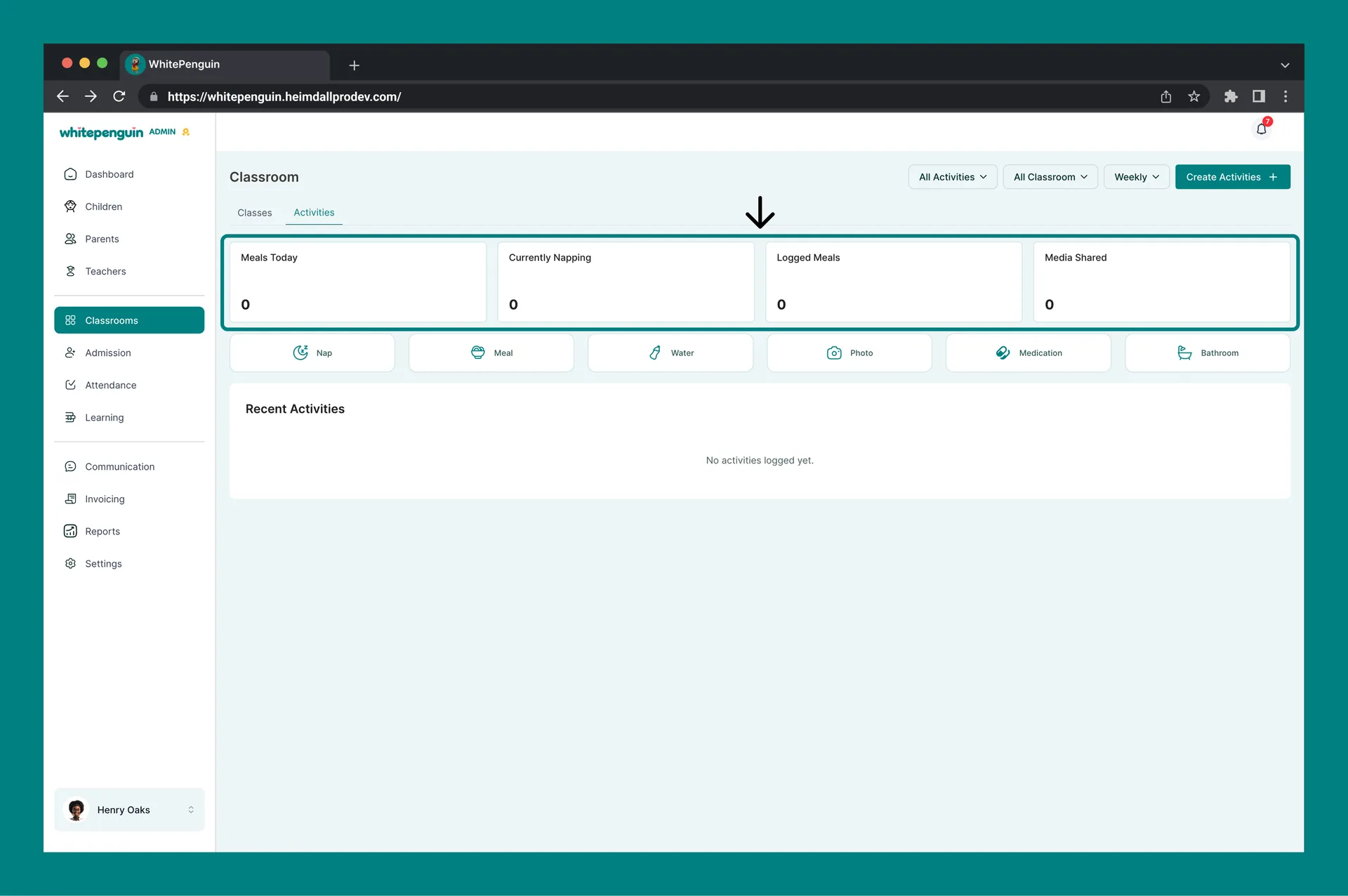Image resolution: width=1348 pixels, height=896 pixels.
Task: Select the WhitePenguin browser tab
Action: click(225, 65)
